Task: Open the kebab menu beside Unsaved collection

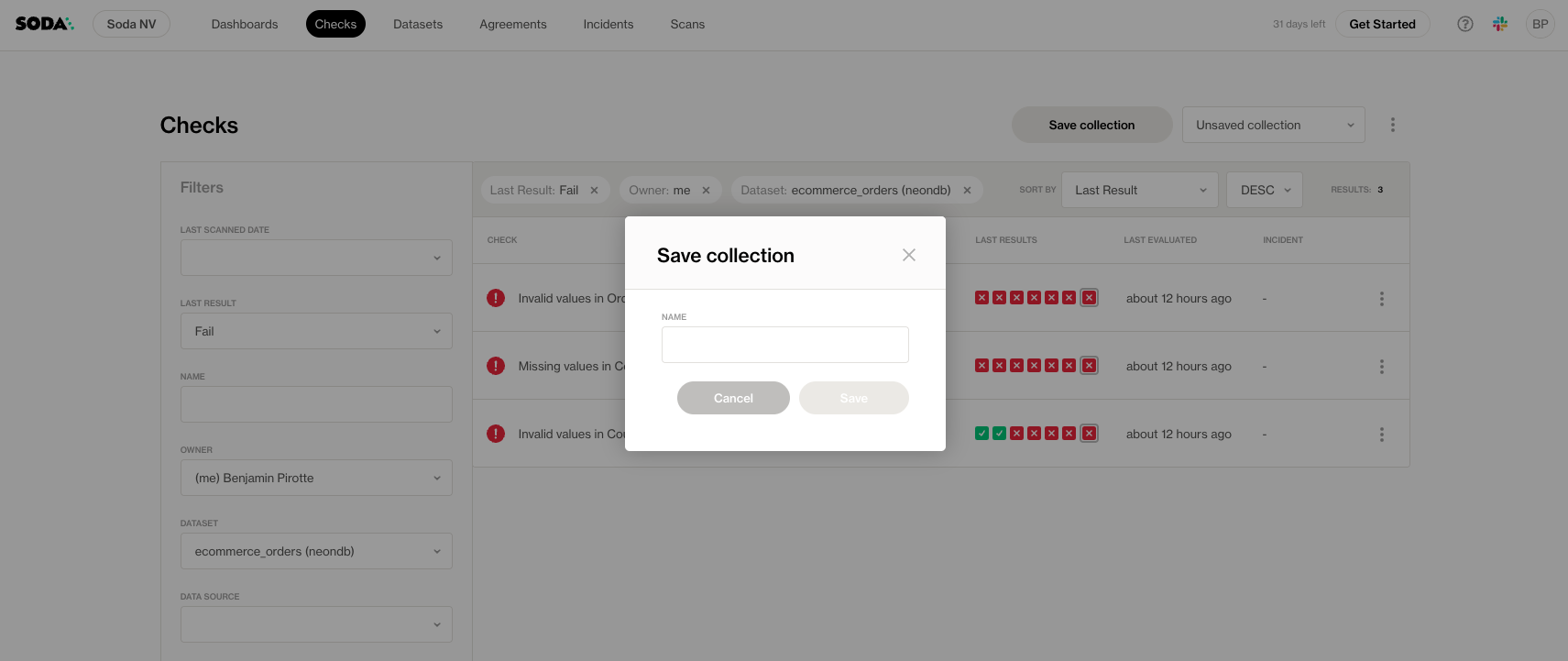Action: [1392, 125]
